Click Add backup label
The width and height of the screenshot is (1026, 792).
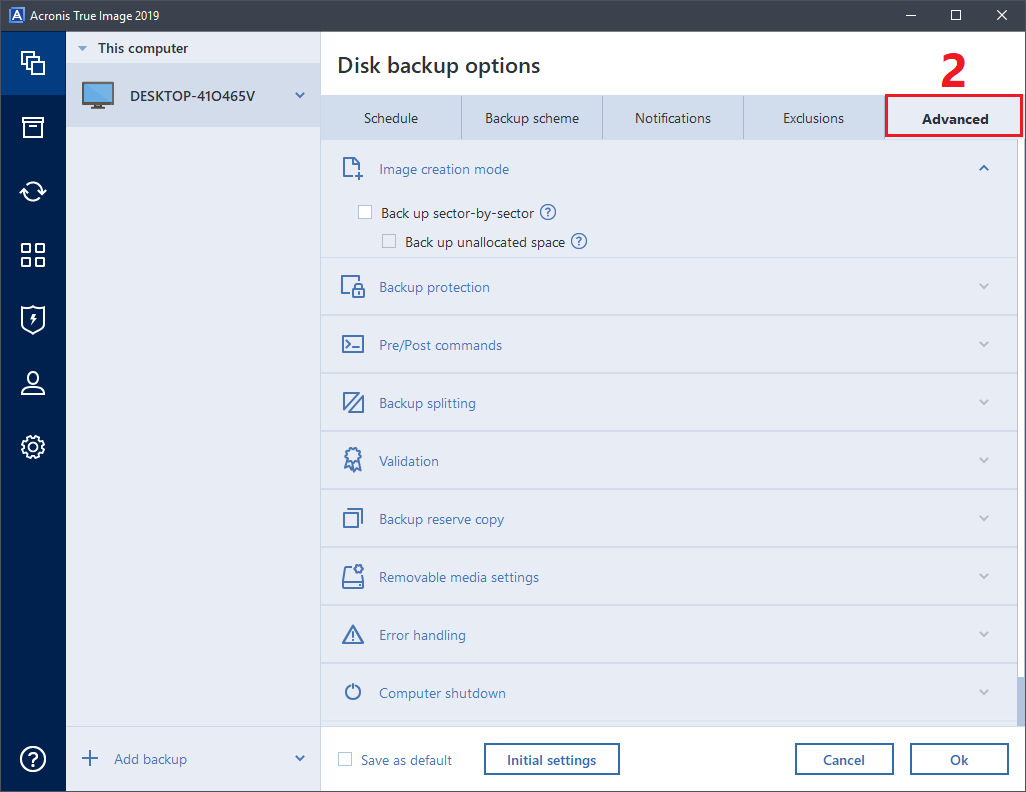[150, 759]
